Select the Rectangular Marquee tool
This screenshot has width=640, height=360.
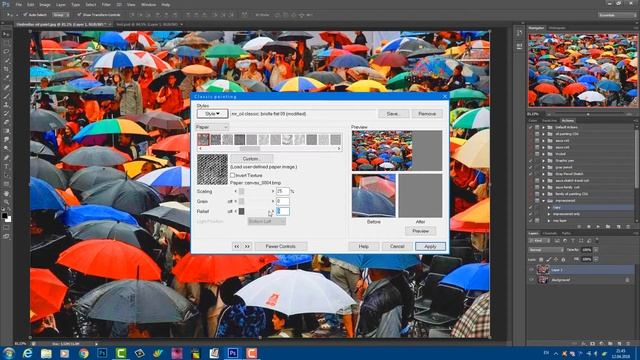(x=6, y=43)
